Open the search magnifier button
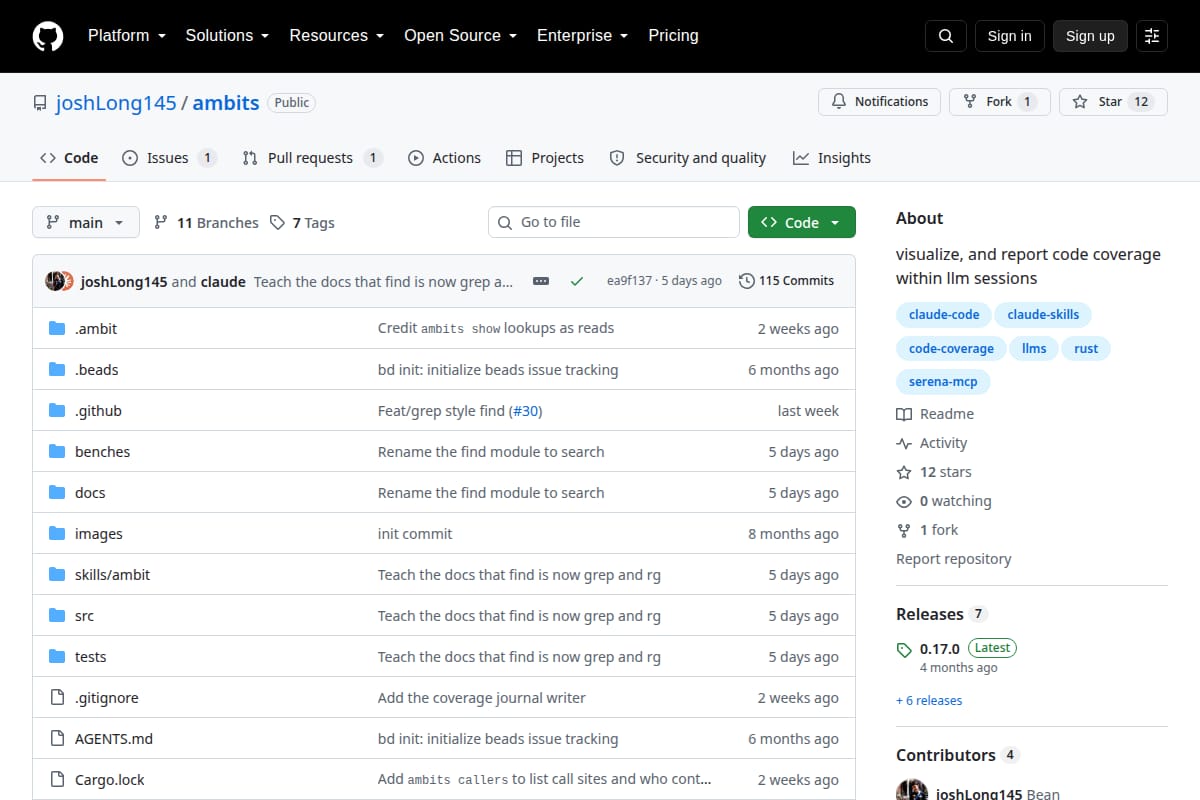 946,36
